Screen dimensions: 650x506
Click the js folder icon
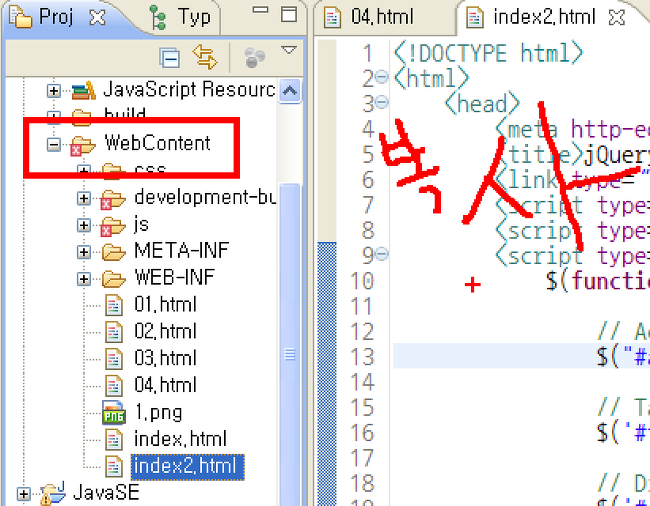[x=113, y=226]
